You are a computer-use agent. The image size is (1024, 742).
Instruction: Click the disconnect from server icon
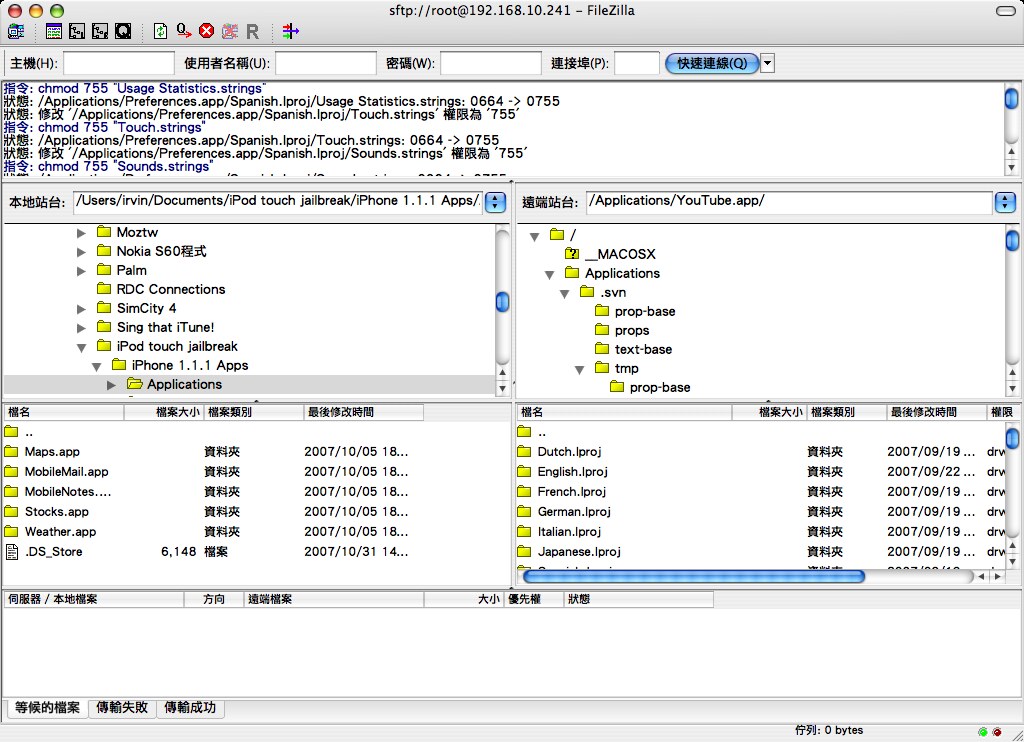click(229, 31)
